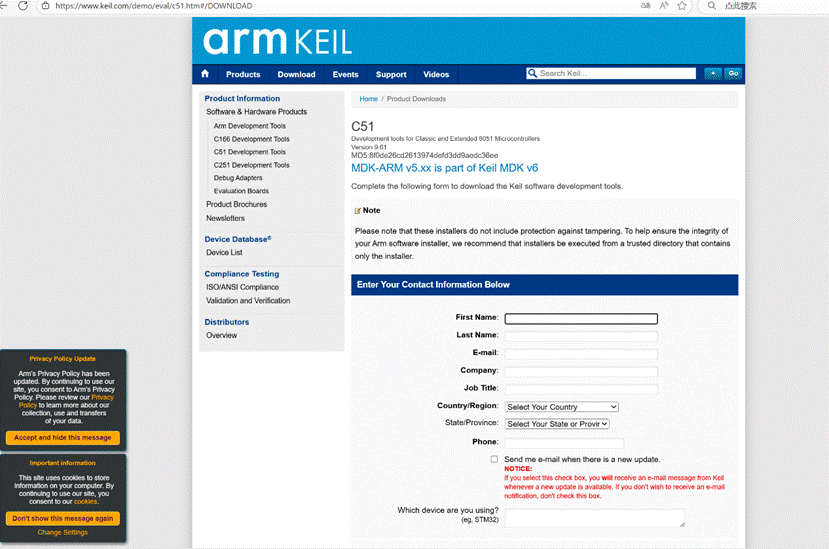
Task: Focus the Job Title field
Action: tap(581, 389)
